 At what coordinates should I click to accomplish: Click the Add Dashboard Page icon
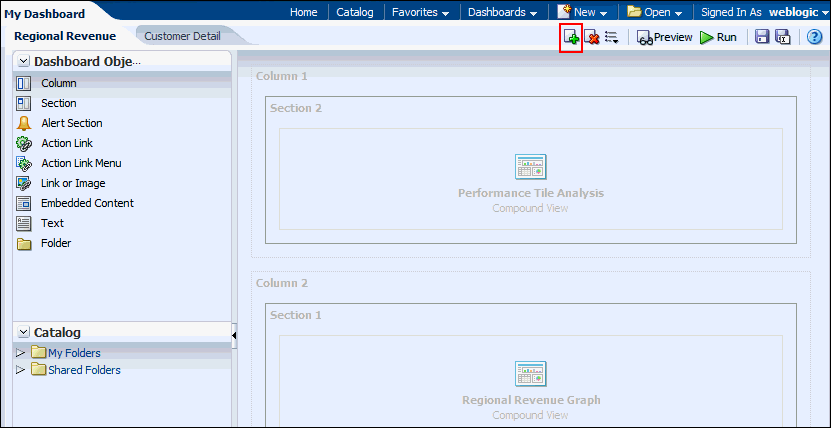click(x=571, y=37)
